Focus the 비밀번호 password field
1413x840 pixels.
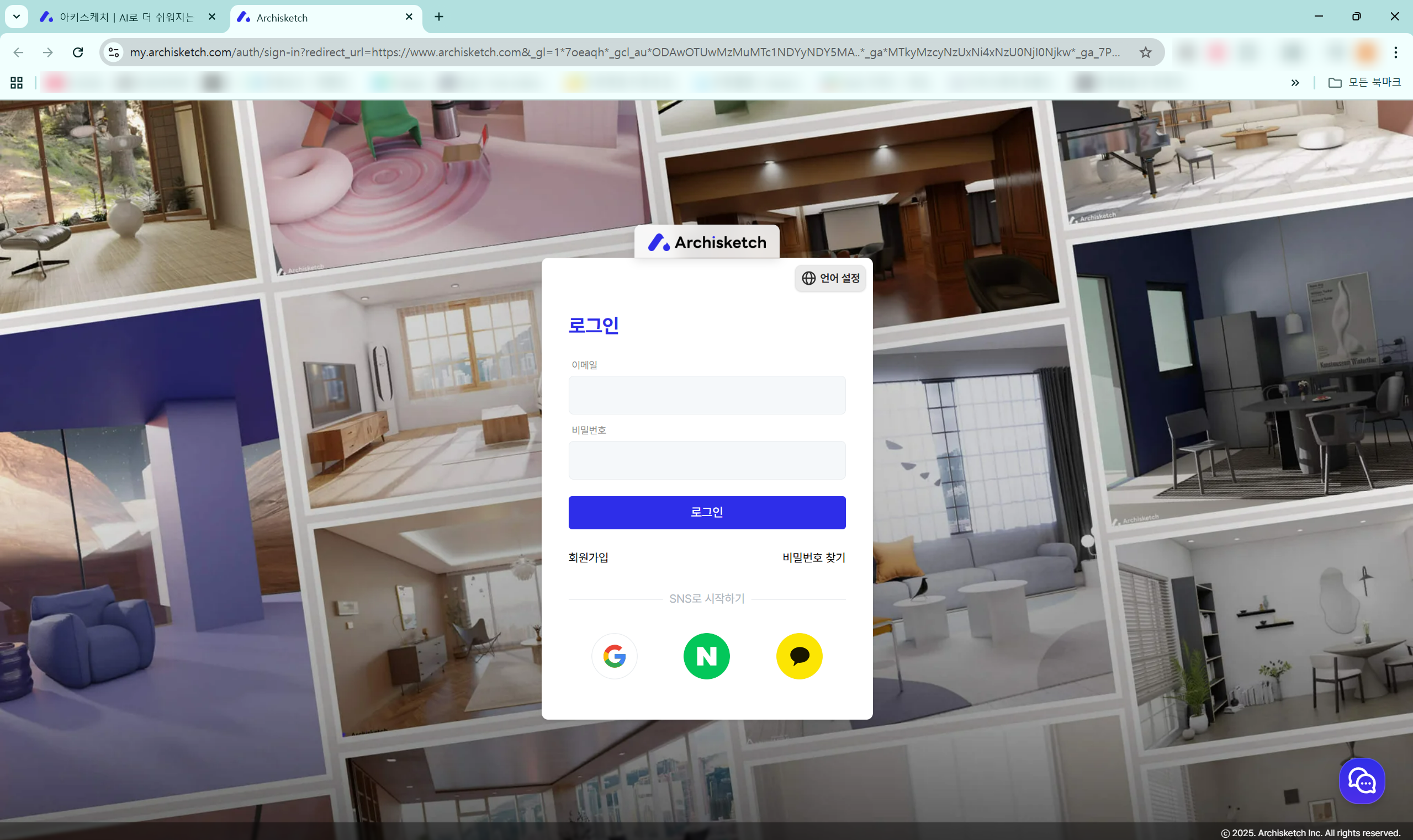707,460
